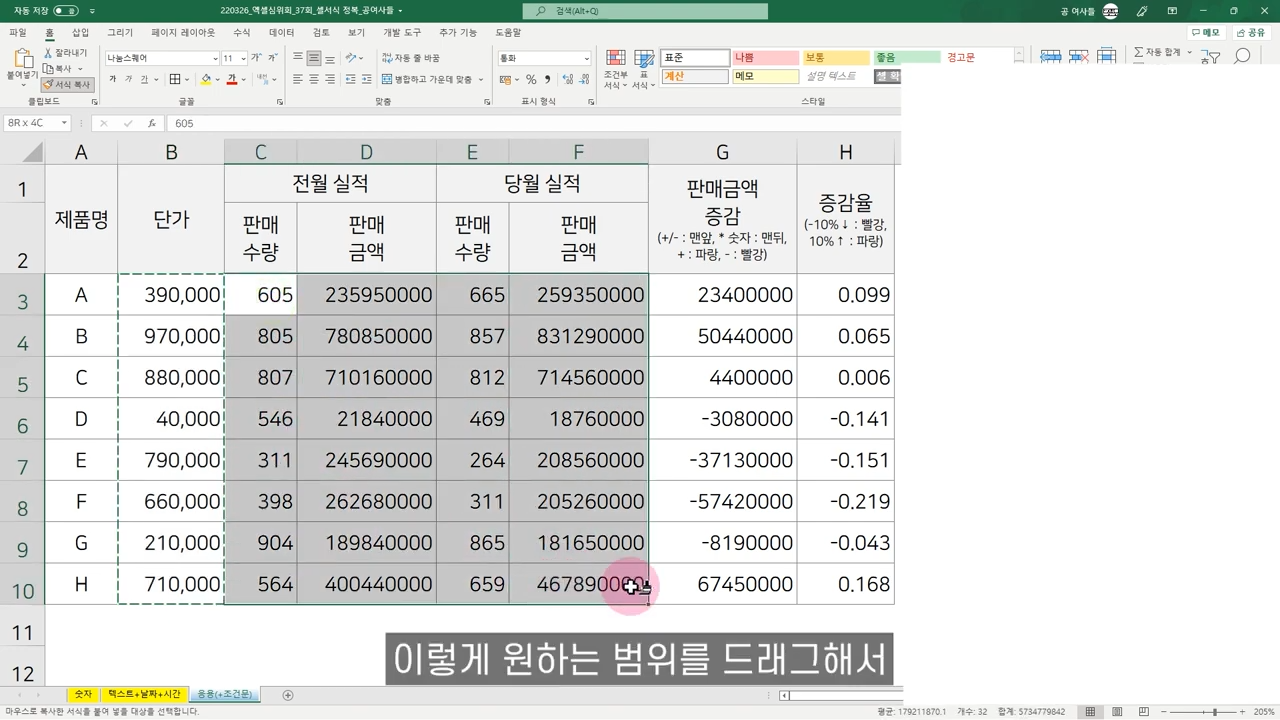
Task: Click insert function fx icon
Action: coord(152,123)
